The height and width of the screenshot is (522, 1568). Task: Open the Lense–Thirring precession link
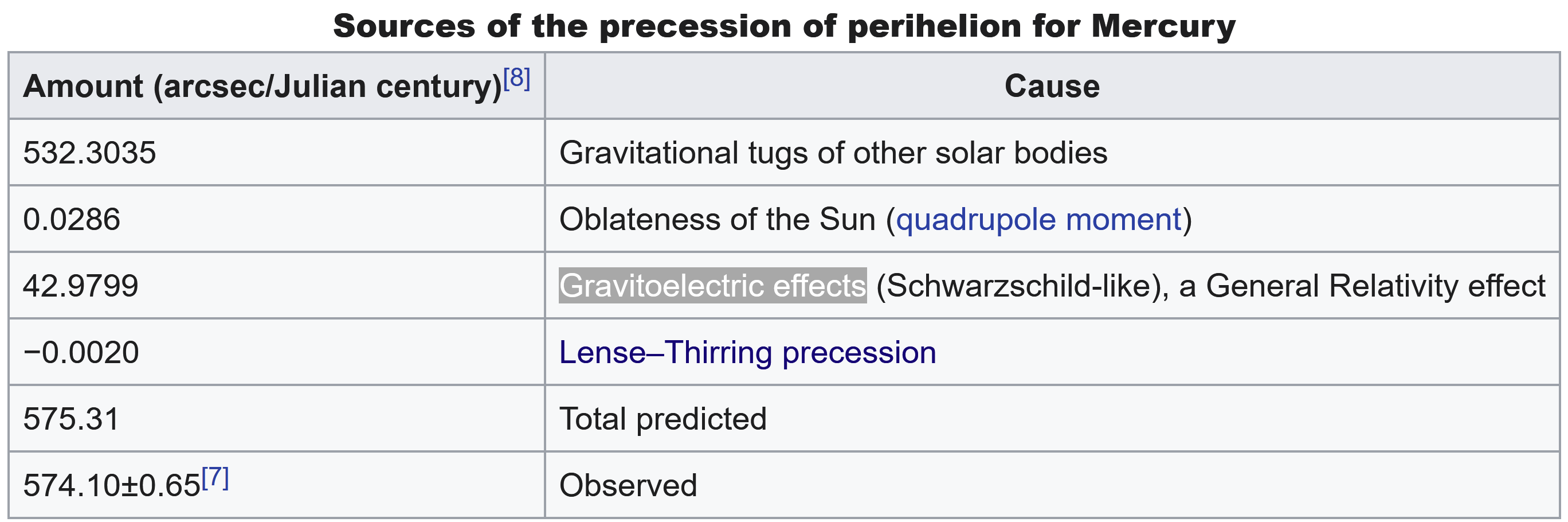pos(747,353)
